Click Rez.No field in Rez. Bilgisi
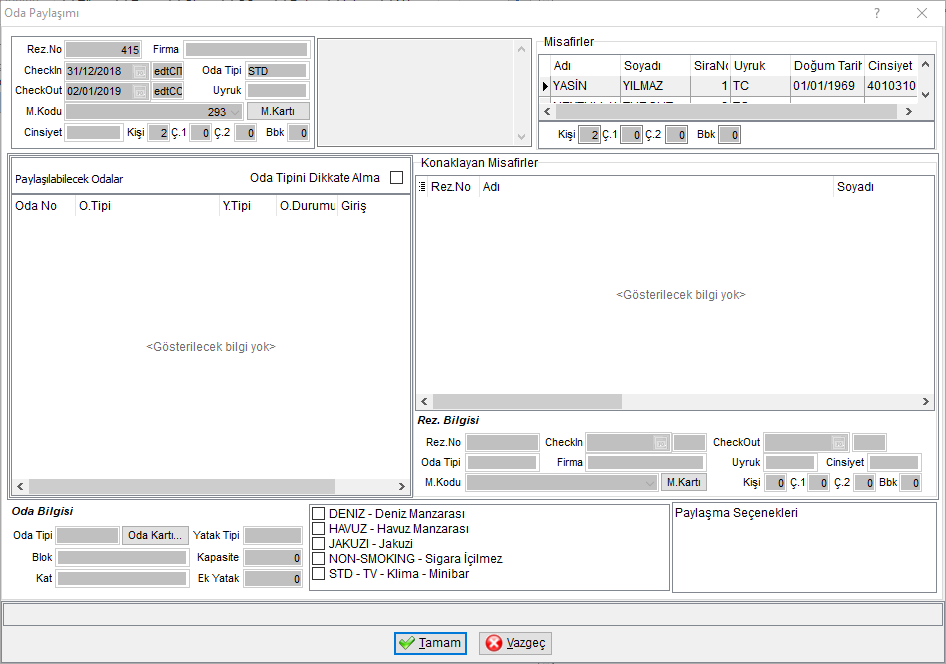The image size is (946, 664). [x=502, y=443]
